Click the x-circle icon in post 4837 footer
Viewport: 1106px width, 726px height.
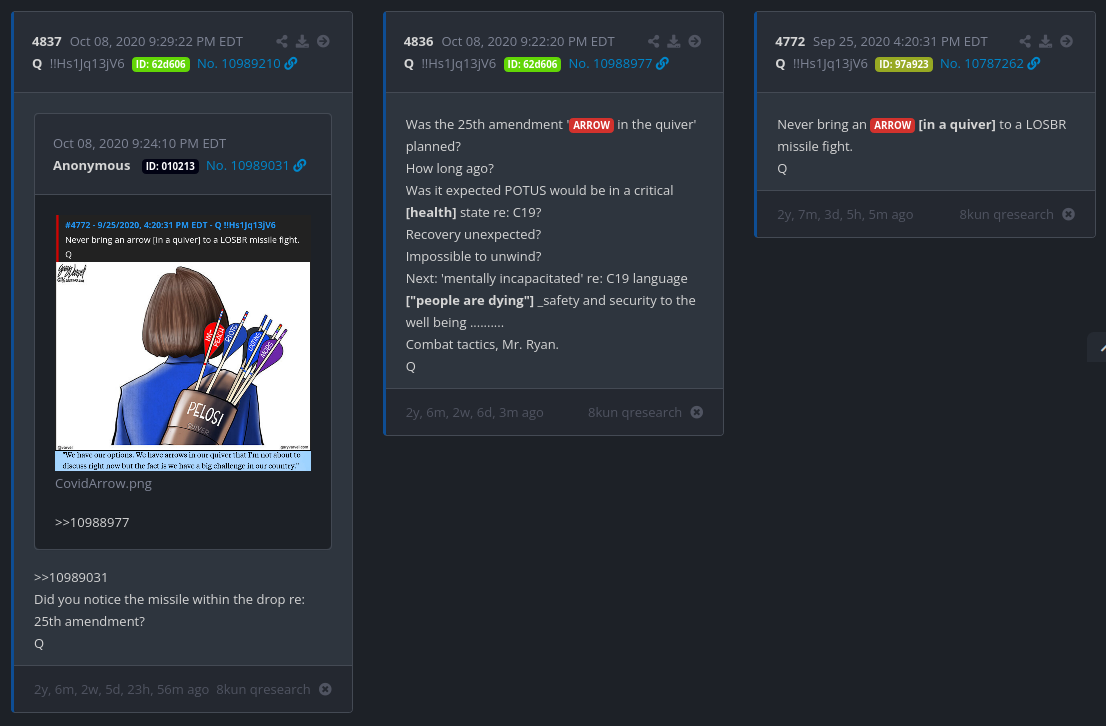coord(325,689)
